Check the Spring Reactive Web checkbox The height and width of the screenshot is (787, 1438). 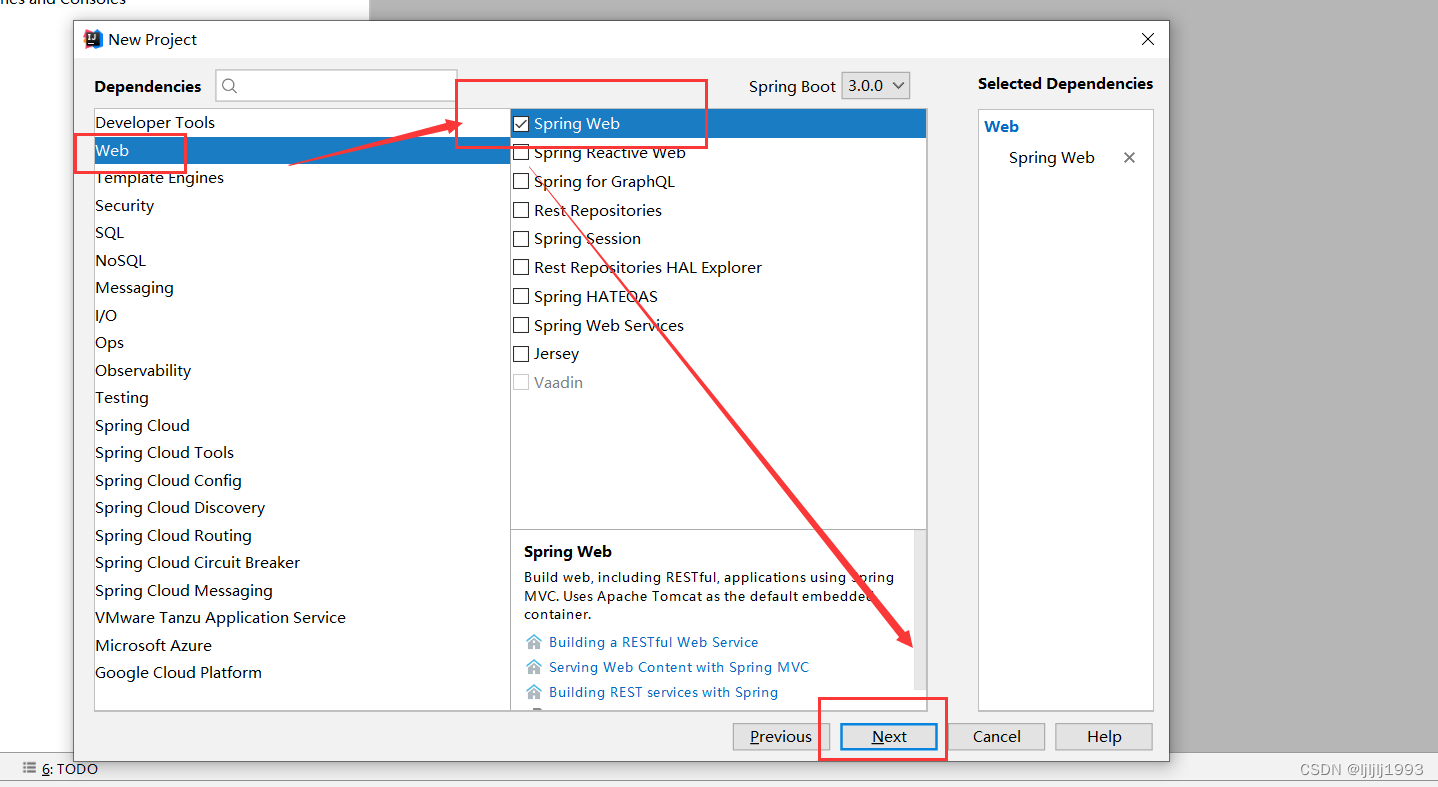[521, 153]
